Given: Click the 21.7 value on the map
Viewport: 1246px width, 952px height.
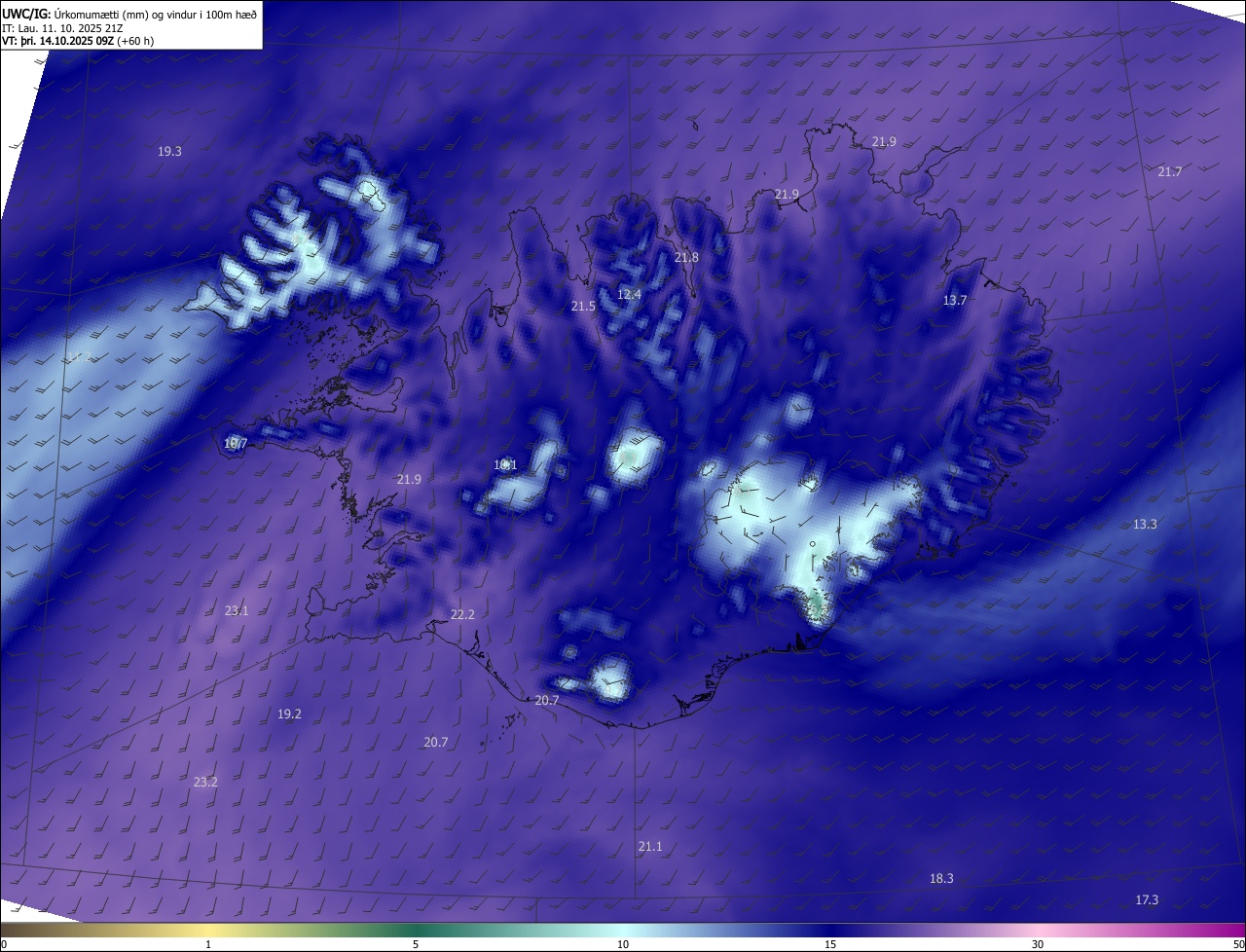Looking at the screenshot, I should click(1170, 171).
